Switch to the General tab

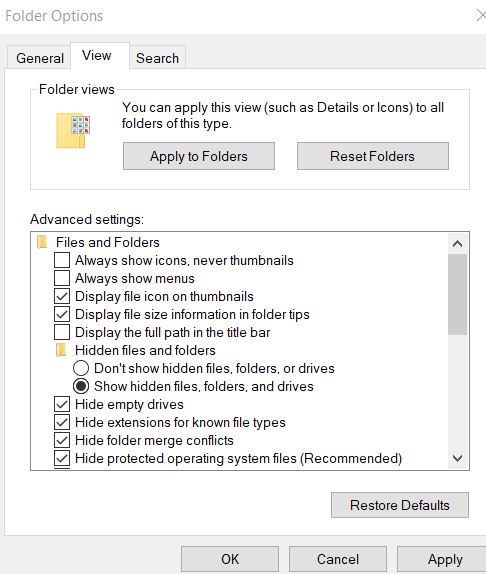pyautogui.click(x=40, y=58)
